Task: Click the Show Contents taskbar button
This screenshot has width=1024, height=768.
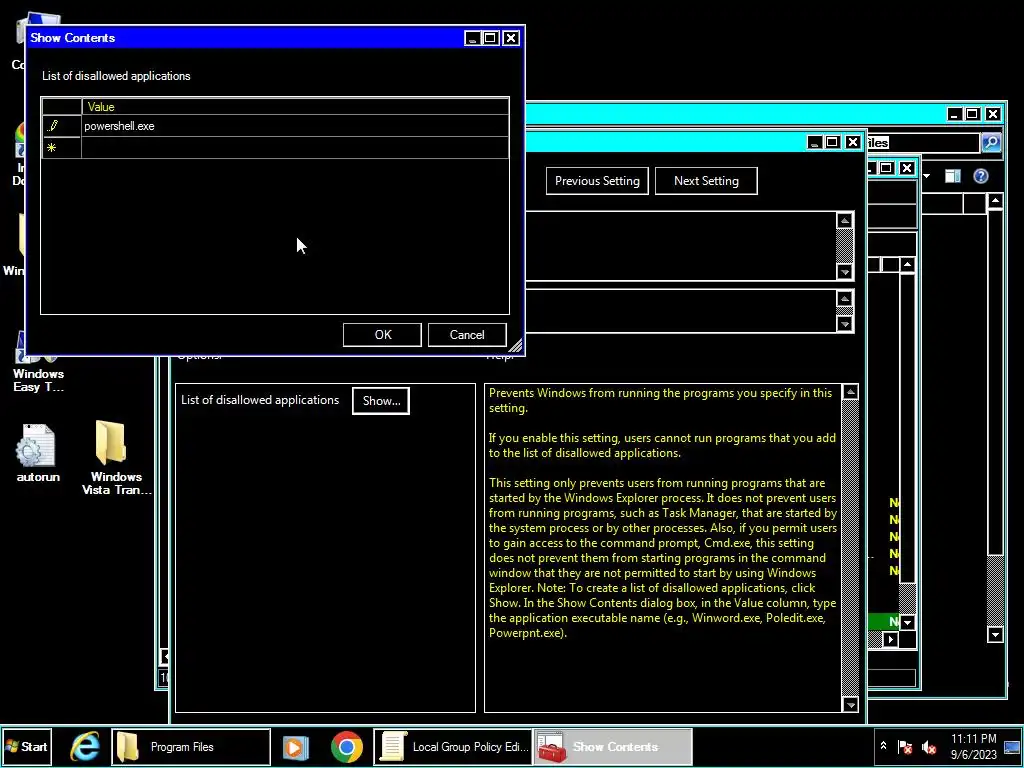Action: point(613,746)
